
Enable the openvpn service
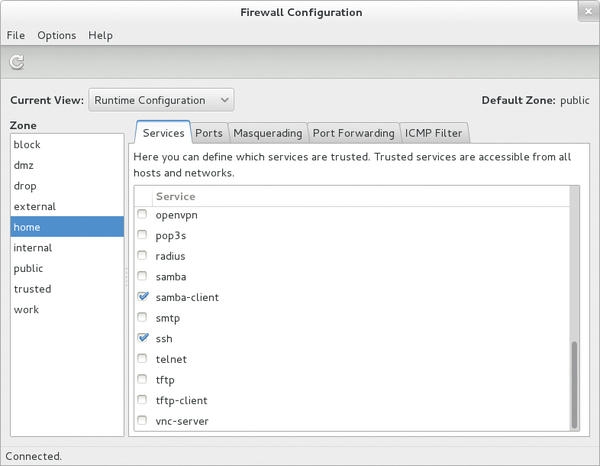tap(142, 214)
